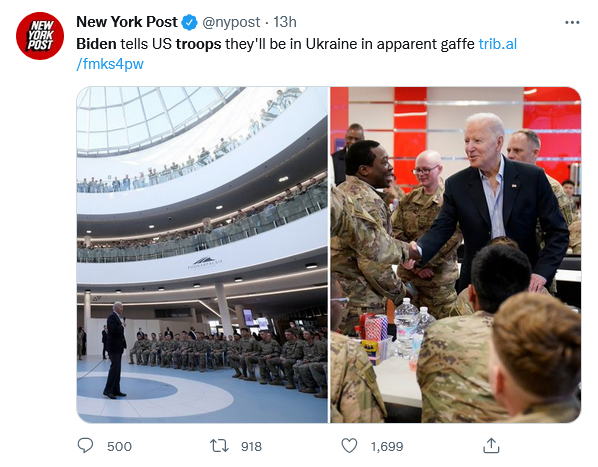
Task: Click the tweet text about apparent gaffe
Action: [275, 44]
